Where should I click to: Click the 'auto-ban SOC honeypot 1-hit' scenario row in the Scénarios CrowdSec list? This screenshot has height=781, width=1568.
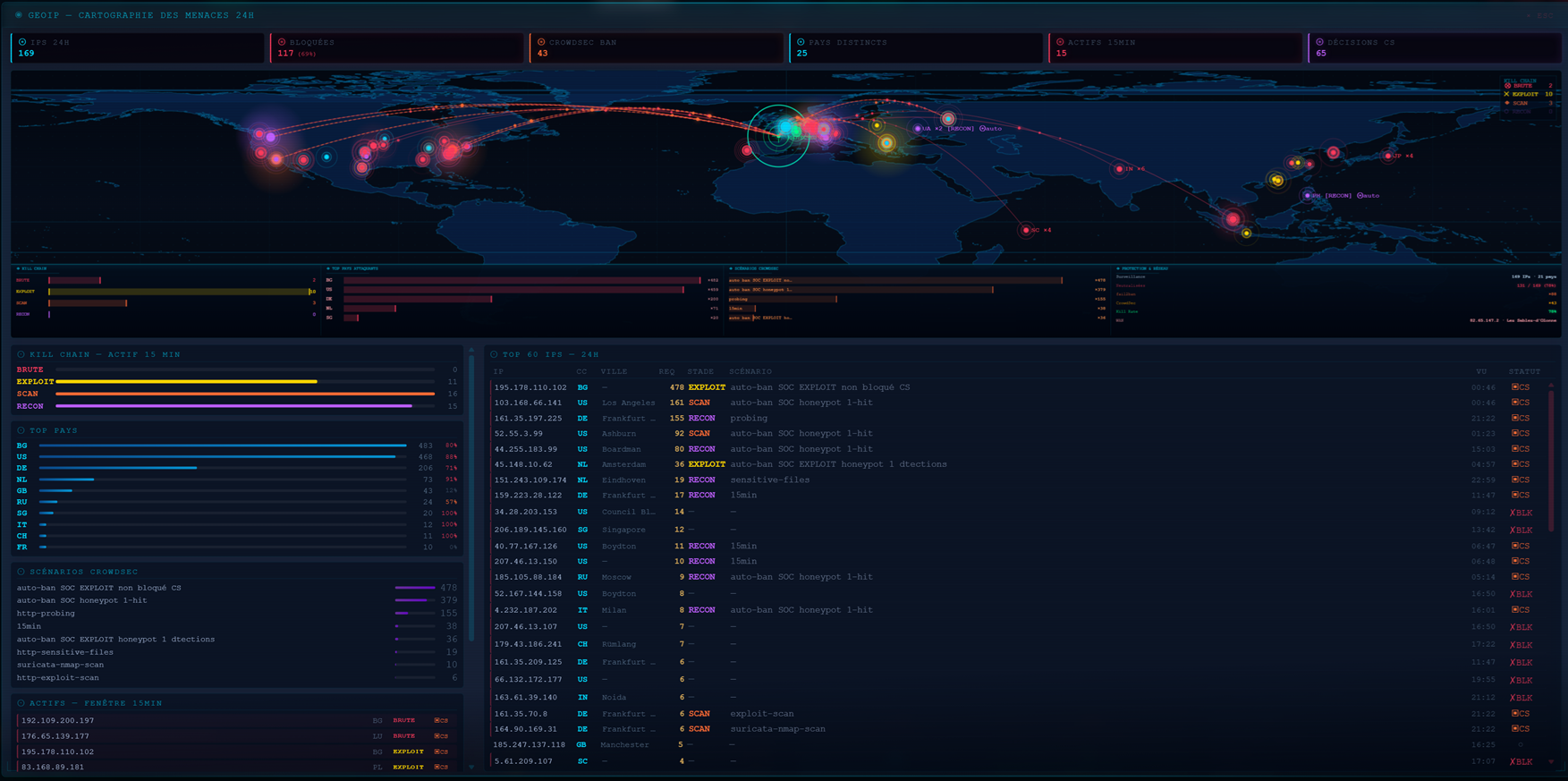point(237,600)
